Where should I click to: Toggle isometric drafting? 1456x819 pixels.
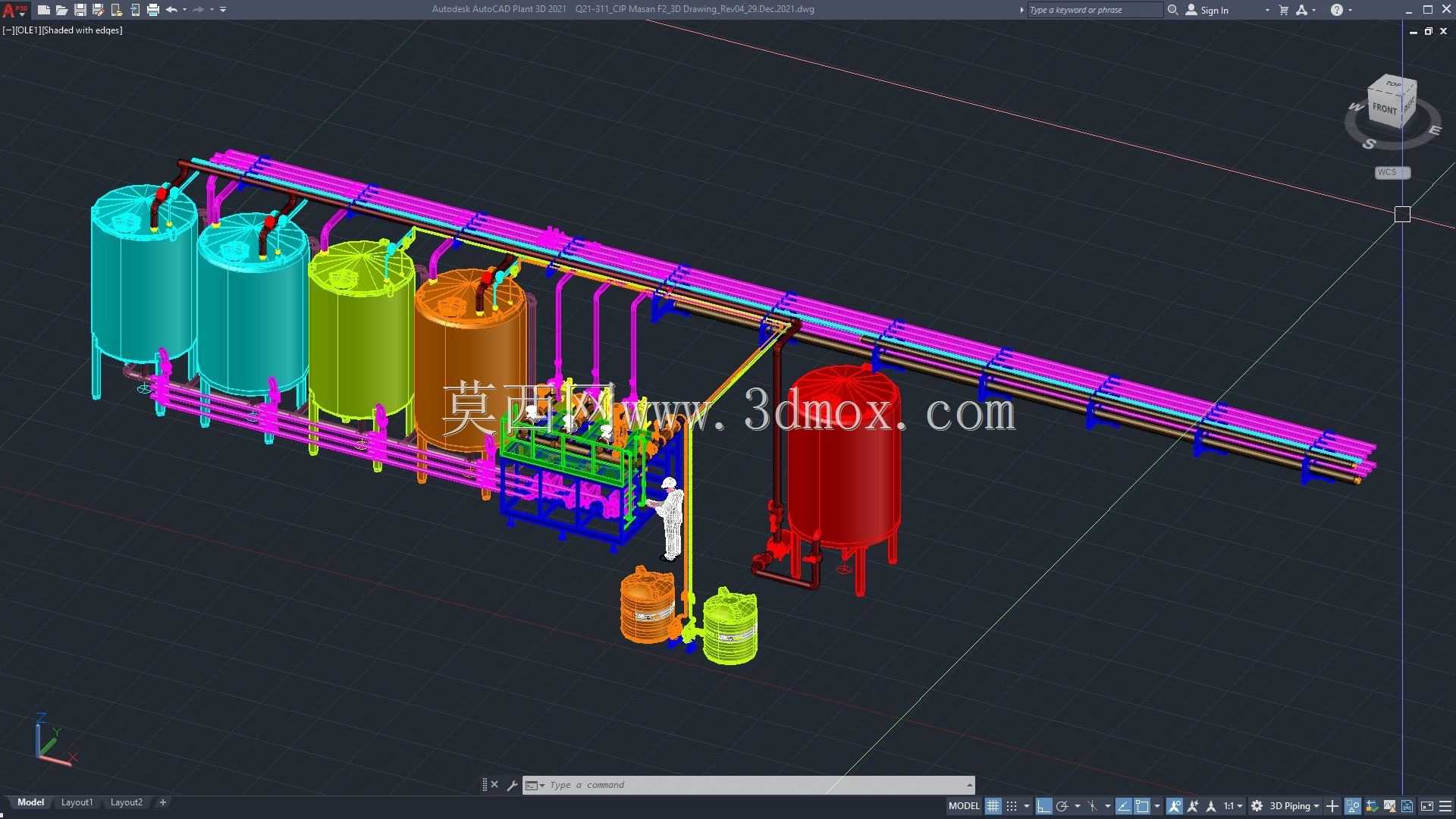point(1093,806)
